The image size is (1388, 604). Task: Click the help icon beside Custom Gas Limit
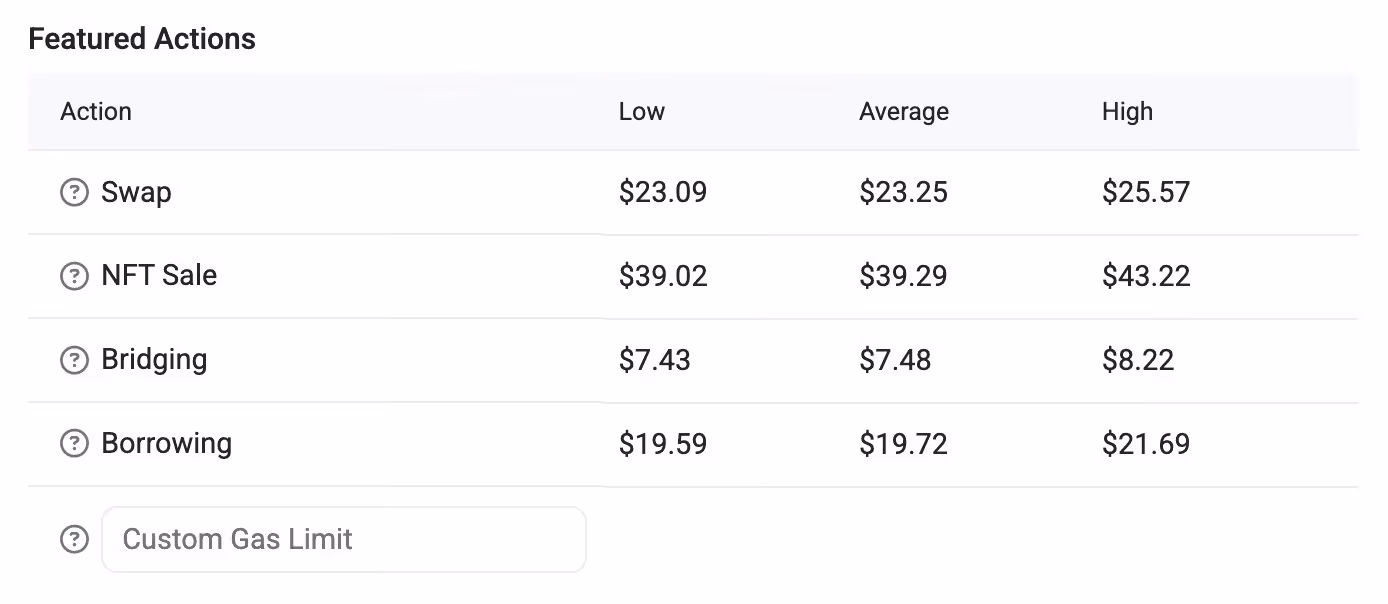(74, 539)
